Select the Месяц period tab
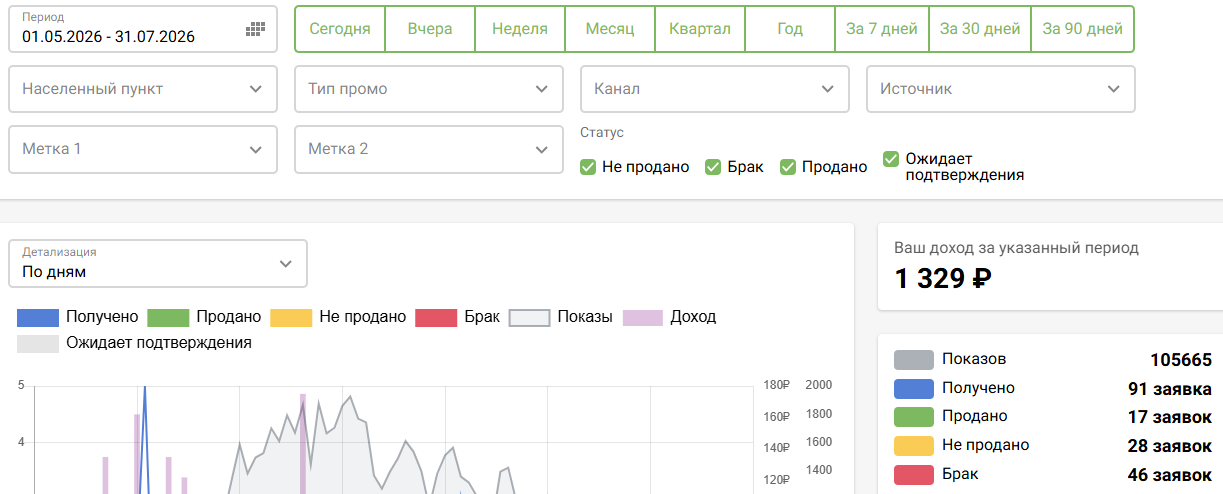Image resolution: width=1223 pixels, height=494 pixels. [x=610, y=29]
